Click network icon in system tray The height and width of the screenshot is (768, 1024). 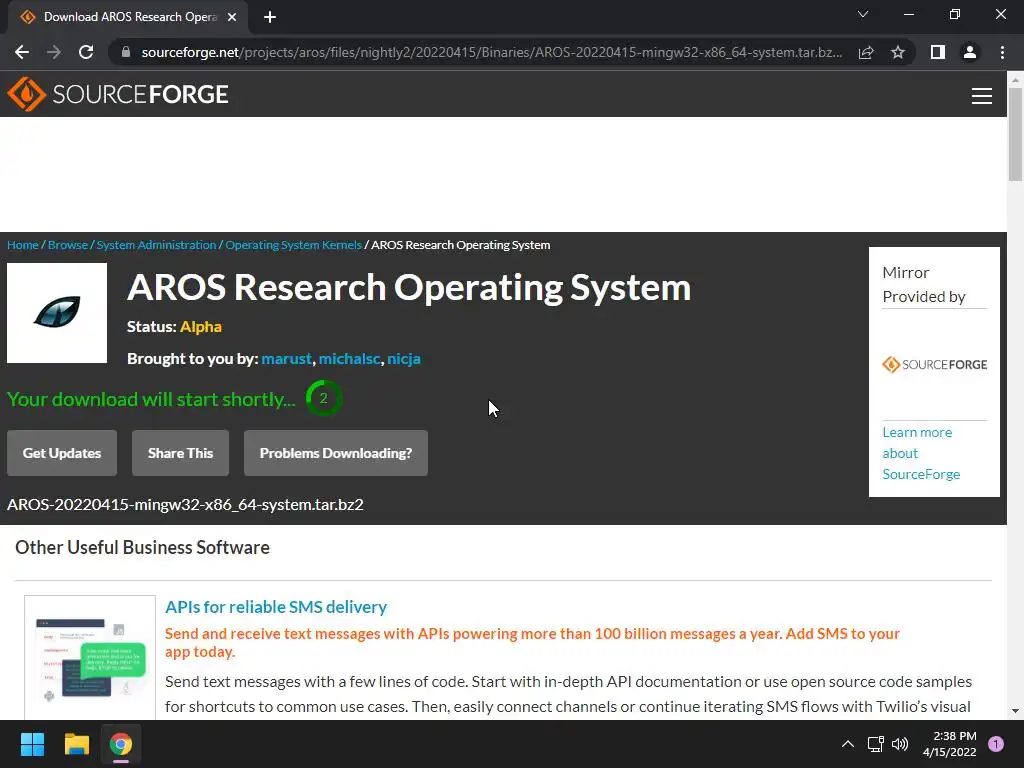pyautogui.click(x=875, y=744)
